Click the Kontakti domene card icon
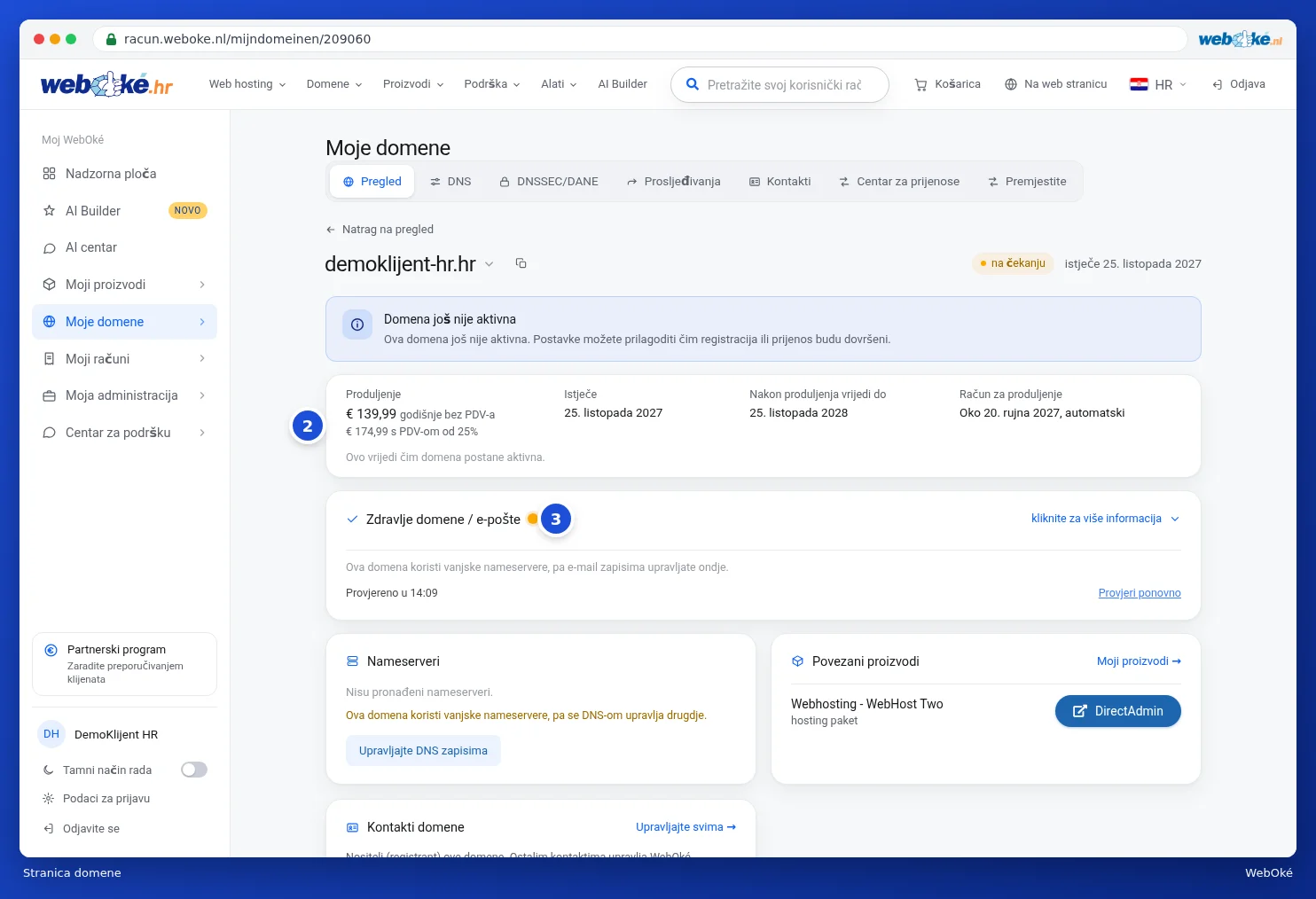 pyautogui.click(x=352, y=827)
